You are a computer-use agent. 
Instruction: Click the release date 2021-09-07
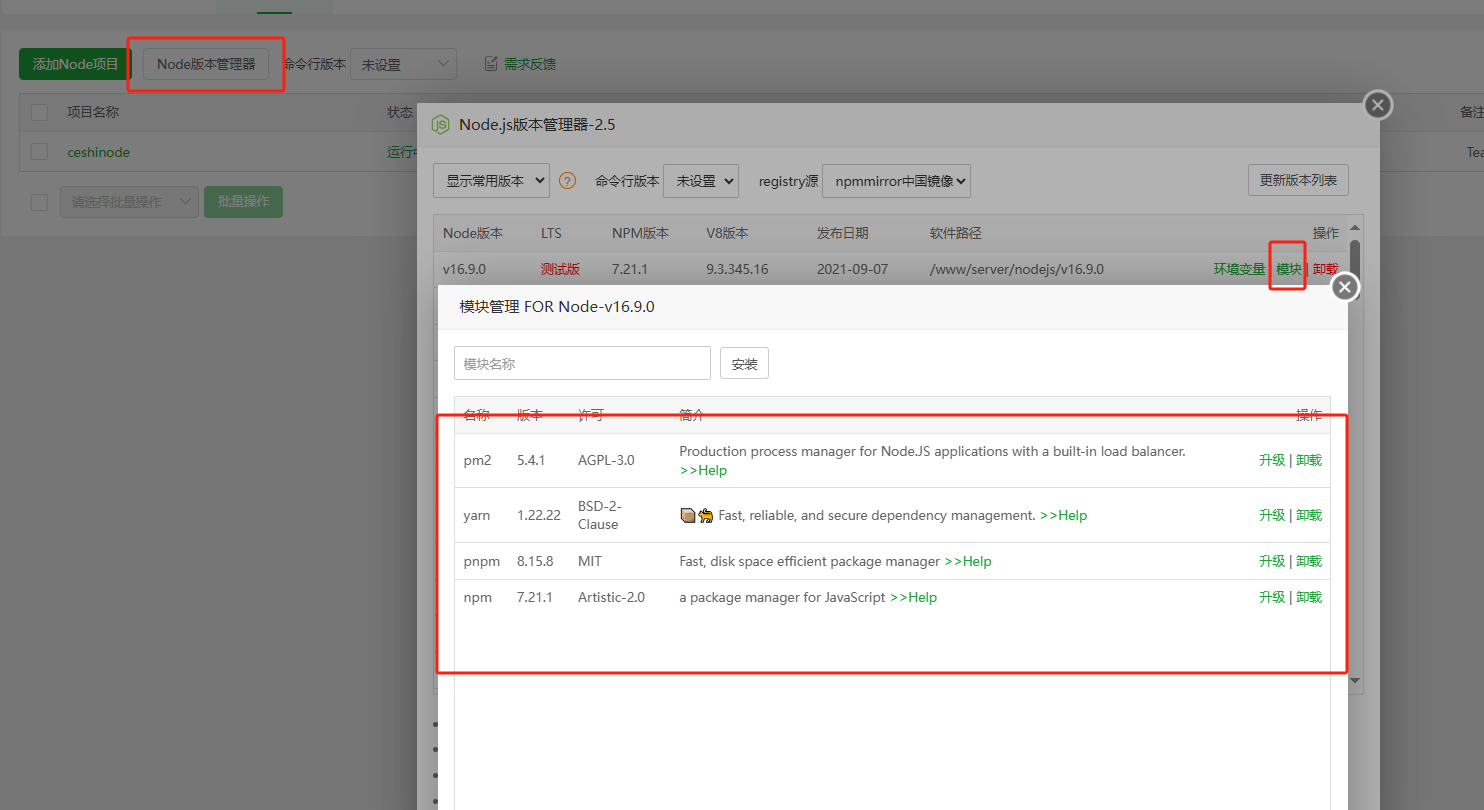click(852, 269)
